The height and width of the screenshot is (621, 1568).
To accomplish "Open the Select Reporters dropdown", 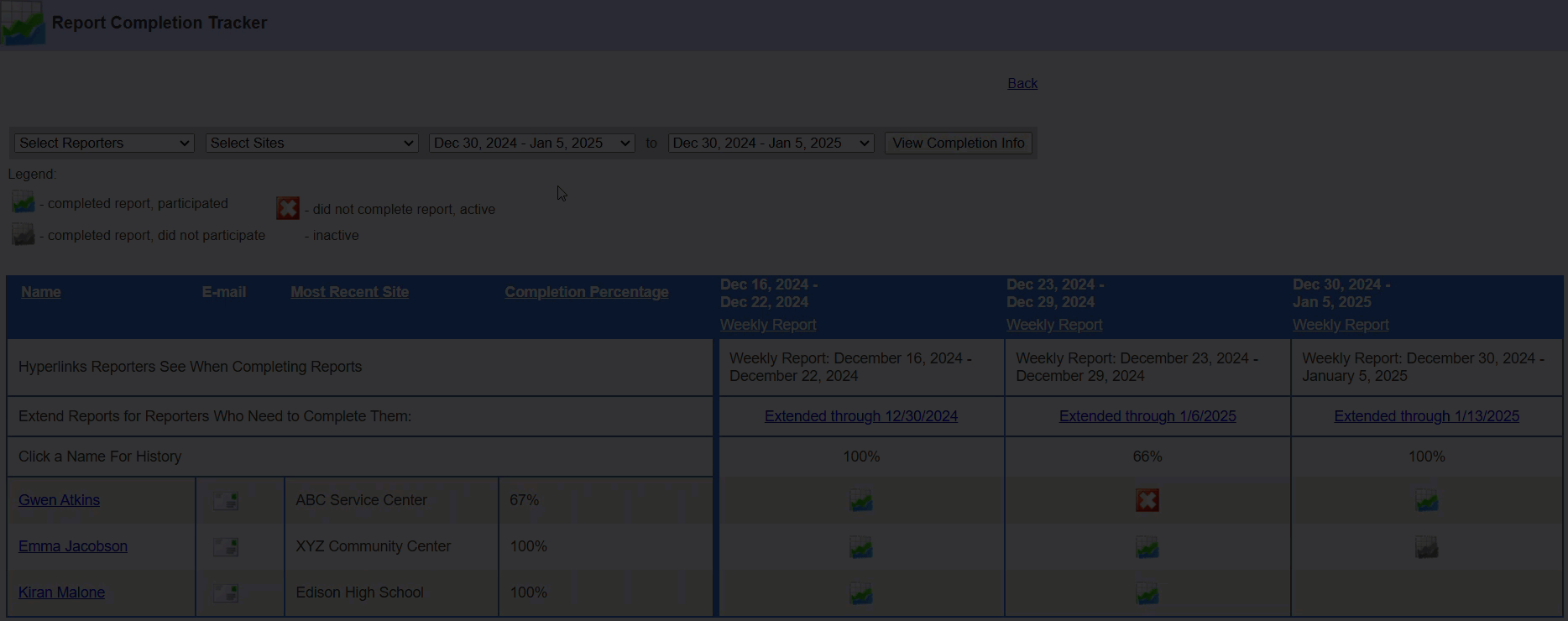I will [104, 144].
